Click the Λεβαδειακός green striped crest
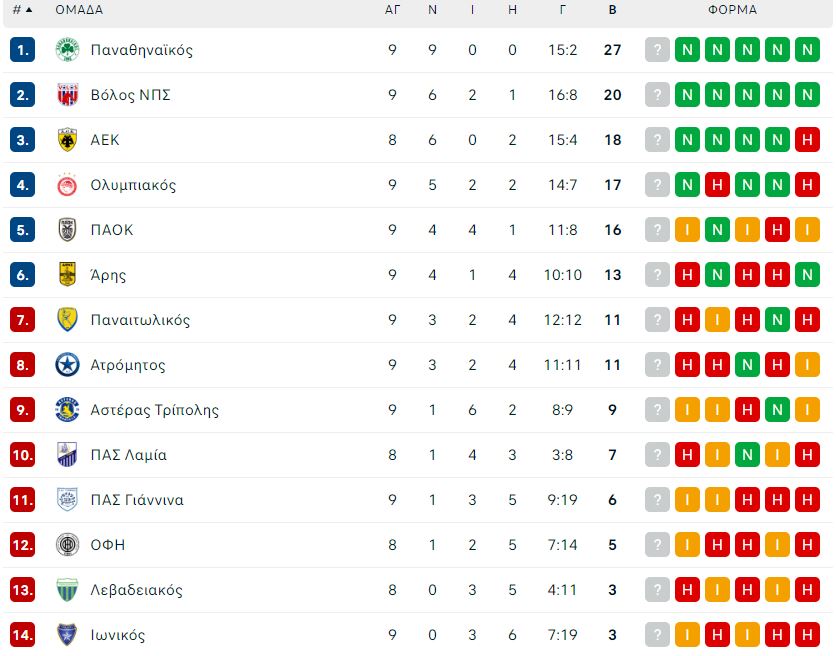 67,590
